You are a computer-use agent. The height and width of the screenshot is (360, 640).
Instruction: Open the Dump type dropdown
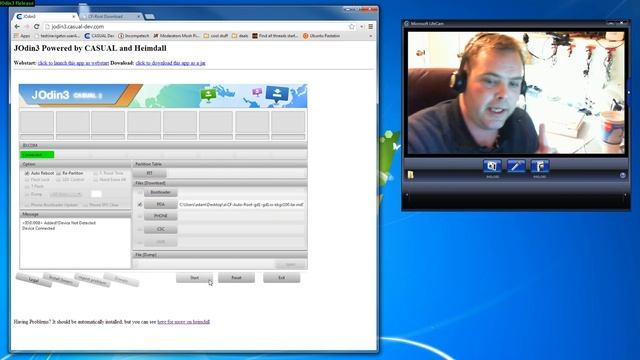pos(66,194)
